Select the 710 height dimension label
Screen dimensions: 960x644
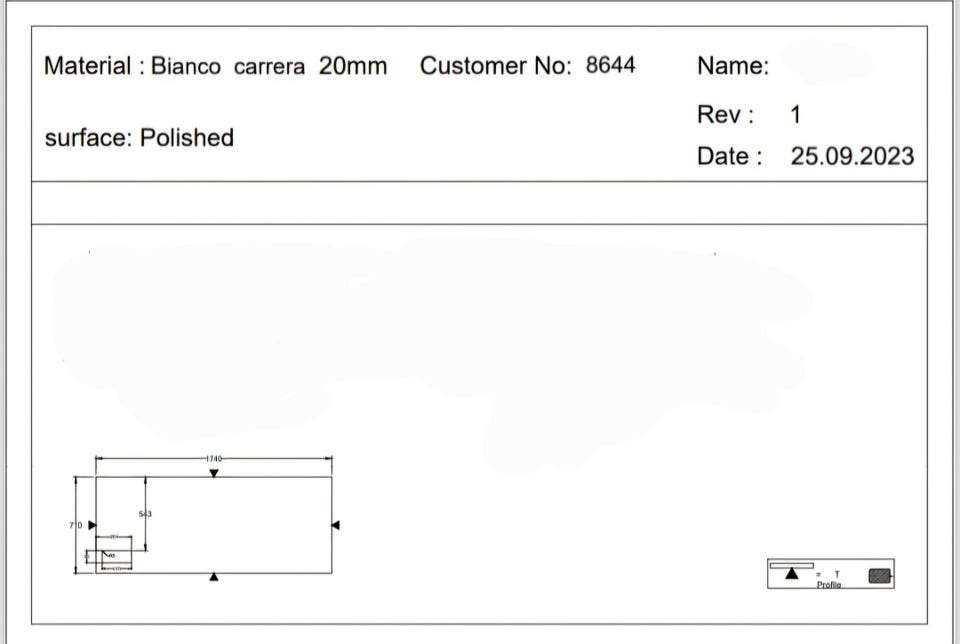76,525
